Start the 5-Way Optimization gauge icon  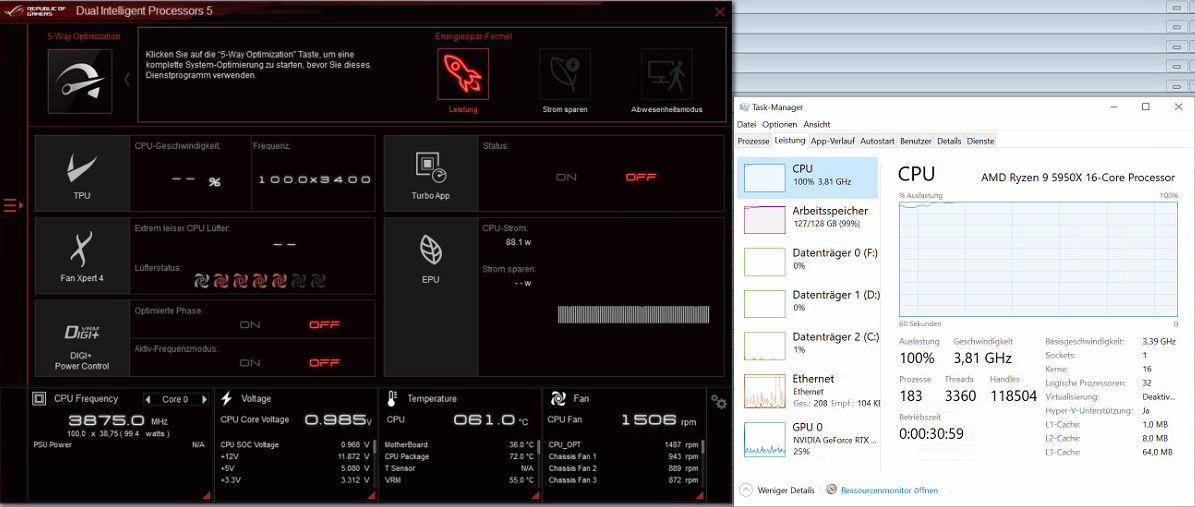80,82
